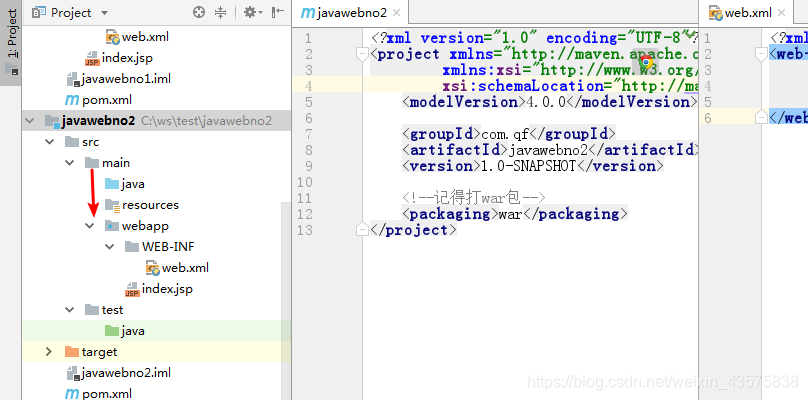This screenshot has height=400, width=808.
Task: Close the javawebno2 editor tab
Action: coord(396,13)
